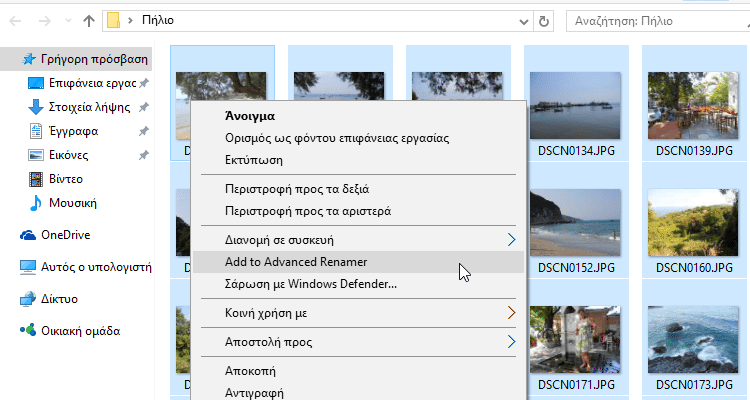The width and height of the screenshot is (750, 400).
Task: Select thumbnail DSCN0134.JPG
Action: pyautogui.click(x=575, y=105)
